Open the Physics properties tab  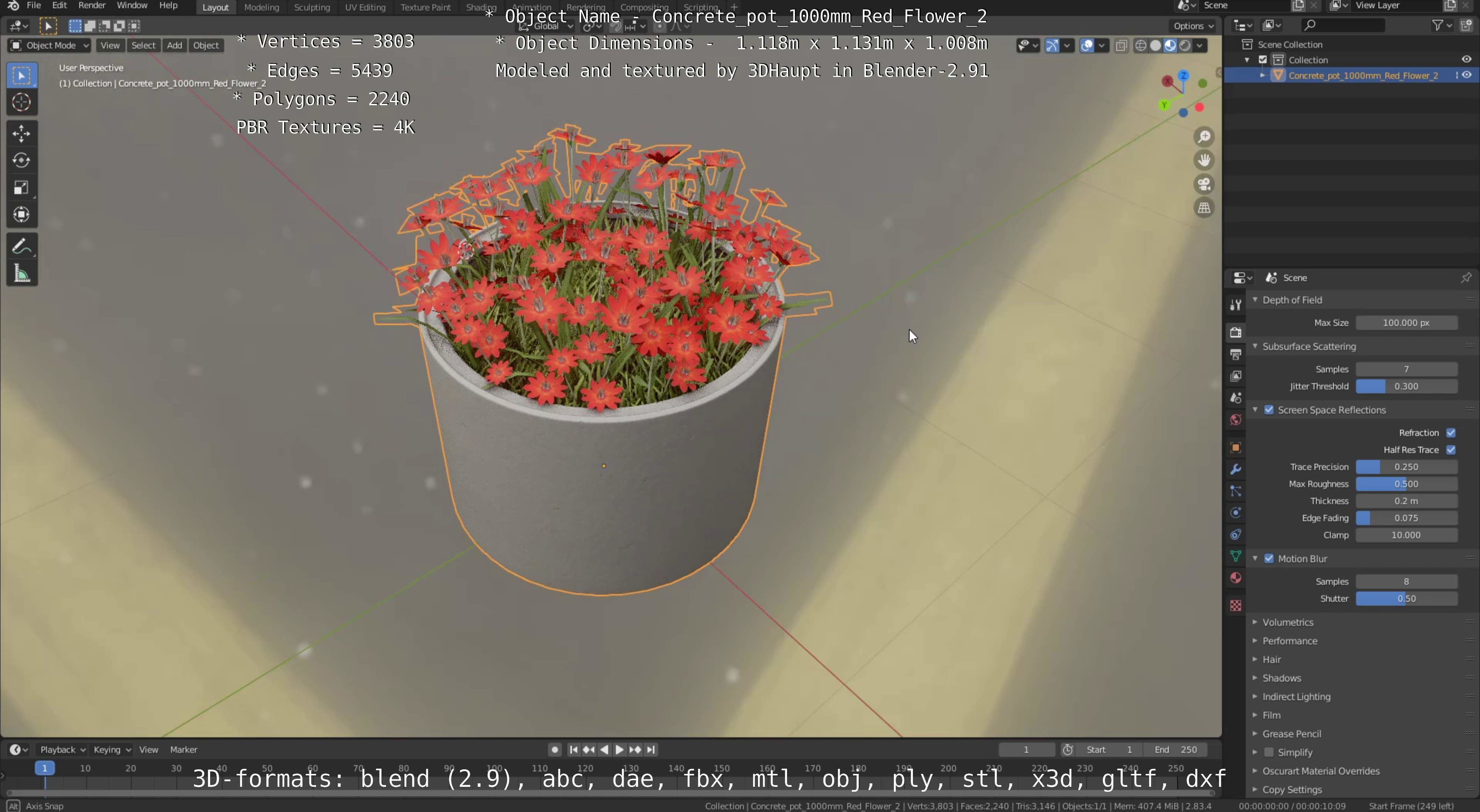tap(1235, 513)
